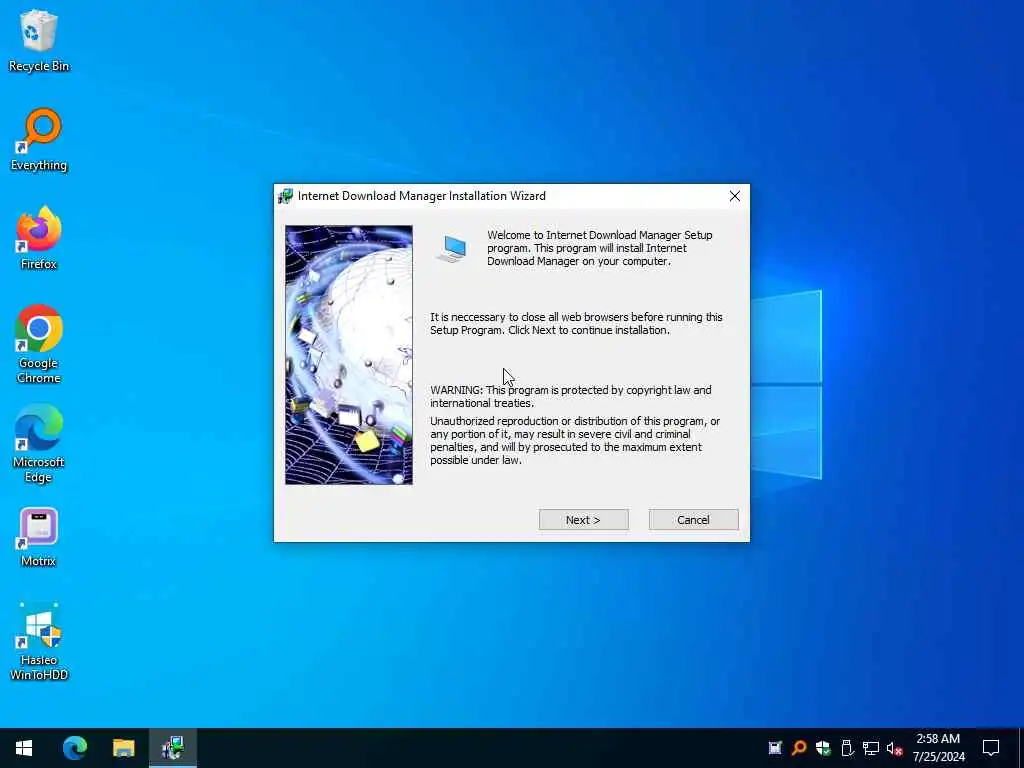Select the Hasleo WinToHDD desktop shortcut
Screen dimensions: 1024x768
tap(39, 642)
